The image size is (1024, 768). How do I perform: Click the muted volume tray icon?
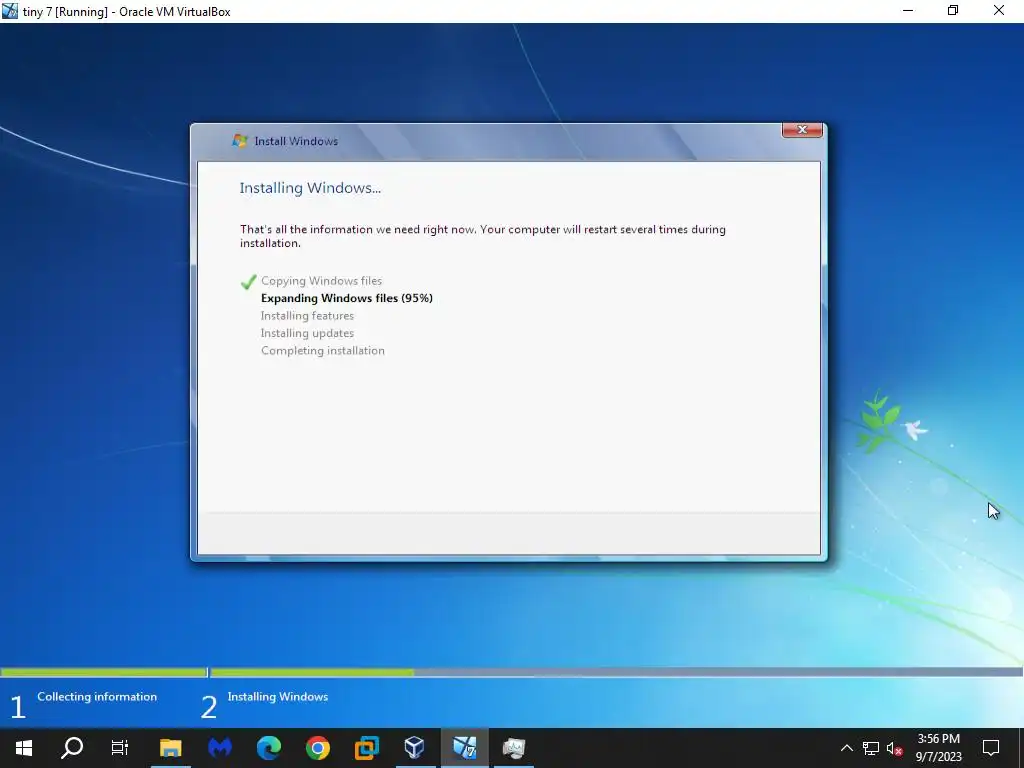click(895, 748)
